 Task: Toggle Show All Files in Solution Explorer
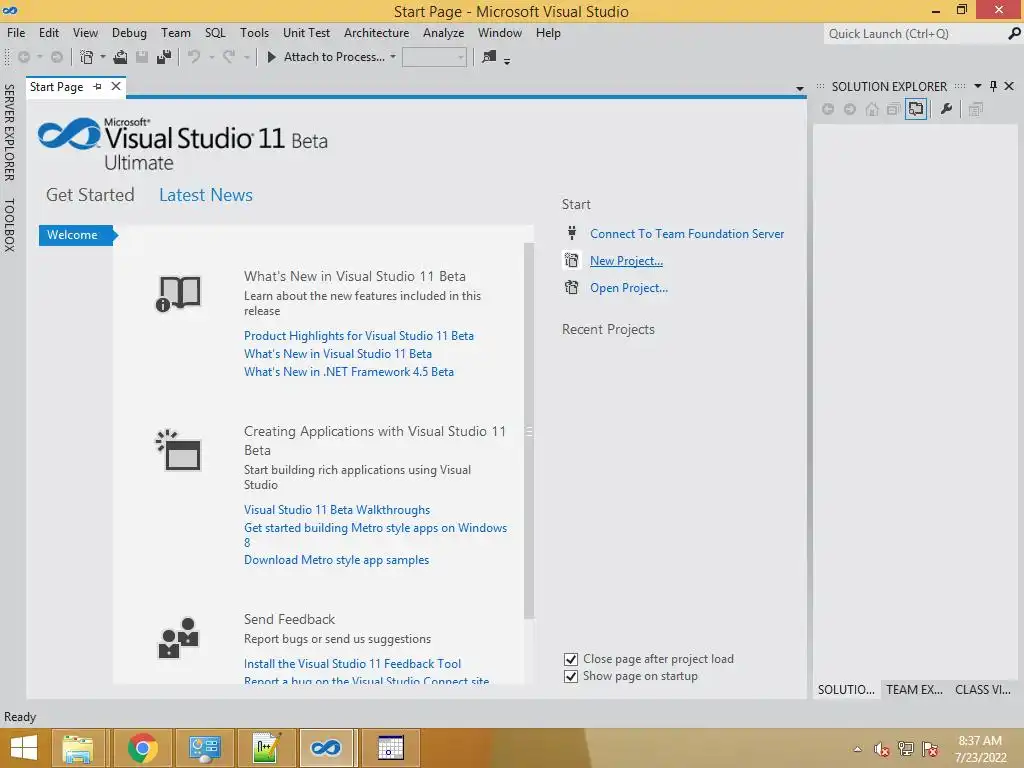(x=916, y=109)
